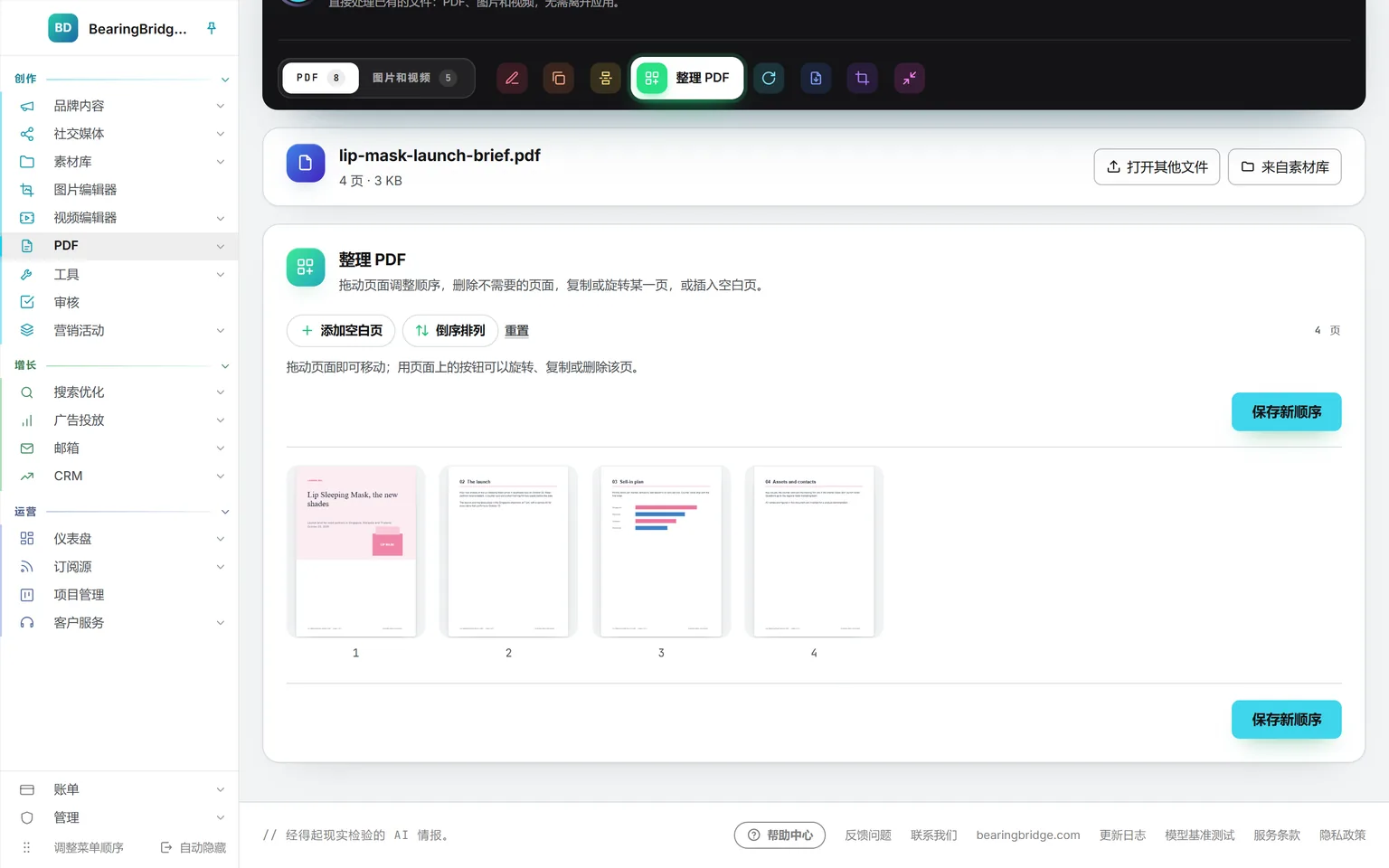Image resolution: width=1389 pixels, height=868 pixels.
Task: Select the teal rotate PDF tool
Action: click(x=769, y=79)
